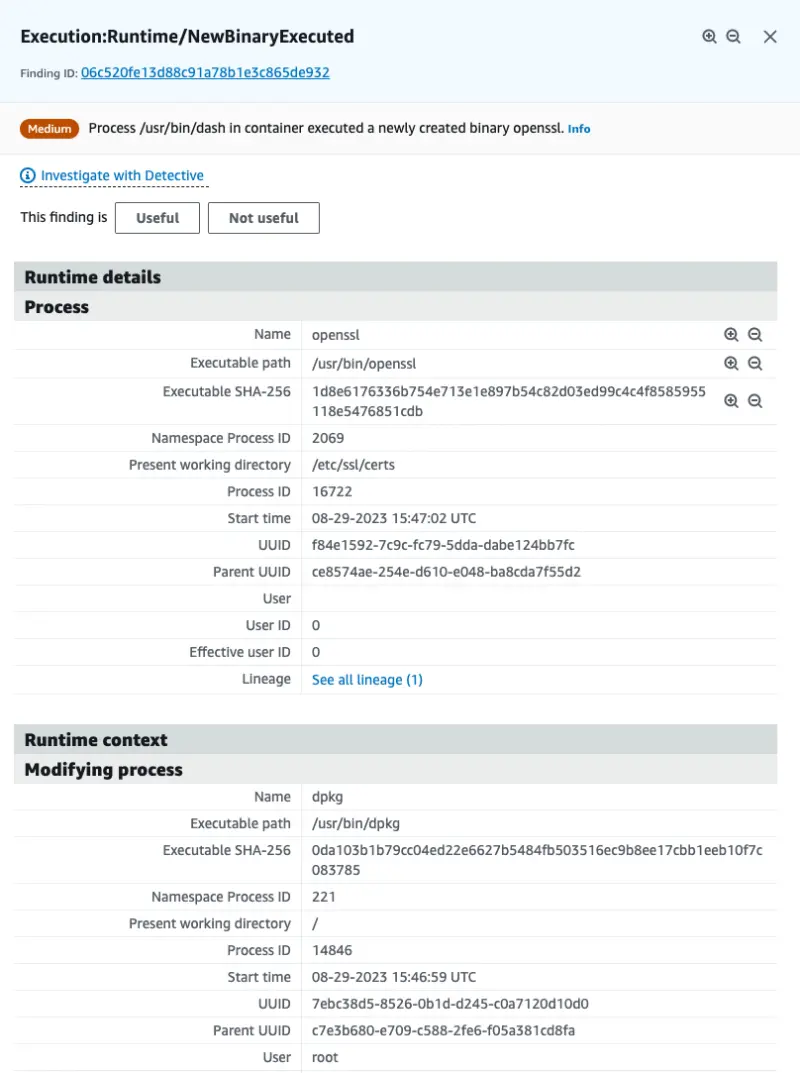
Task: Mark the finding as Not useful
Action: 263,217
